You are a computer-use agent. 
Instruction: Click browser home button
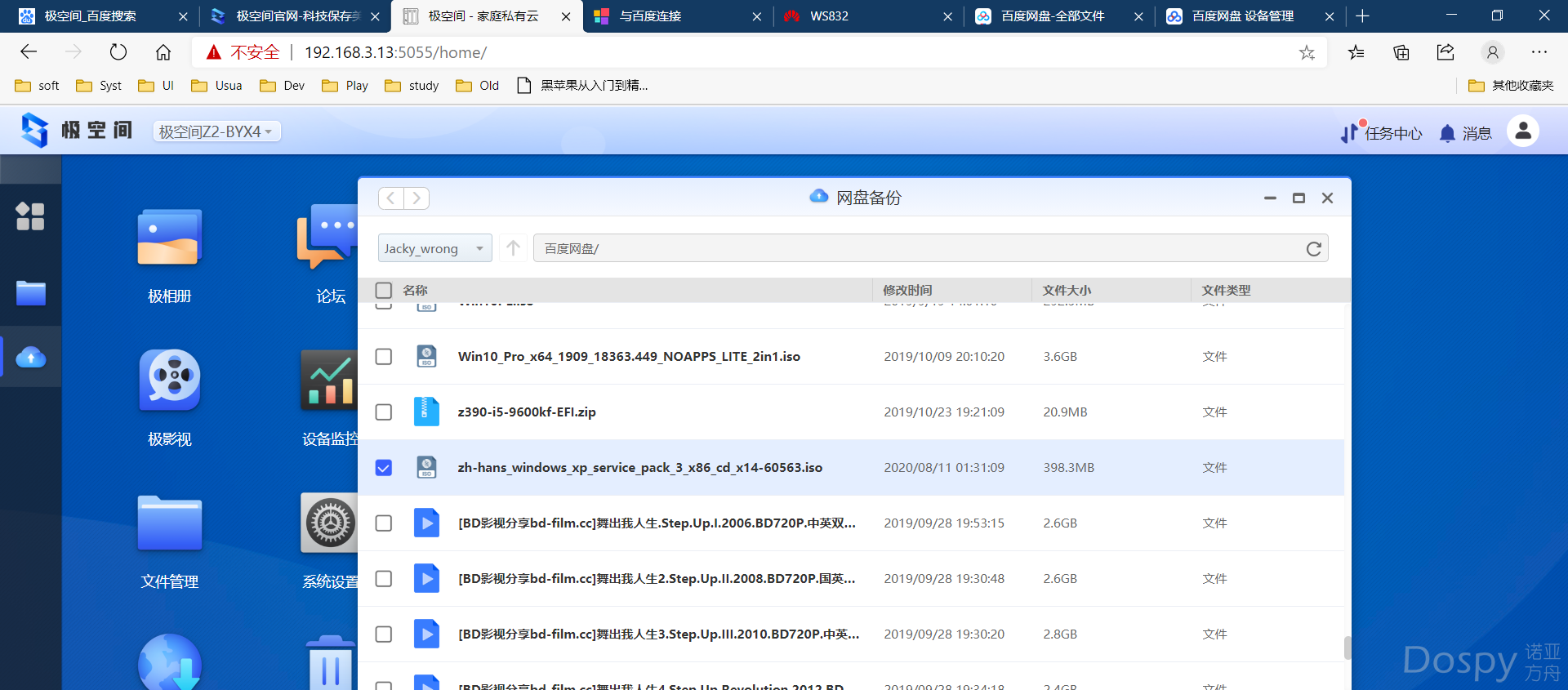(x=163, y=52)
